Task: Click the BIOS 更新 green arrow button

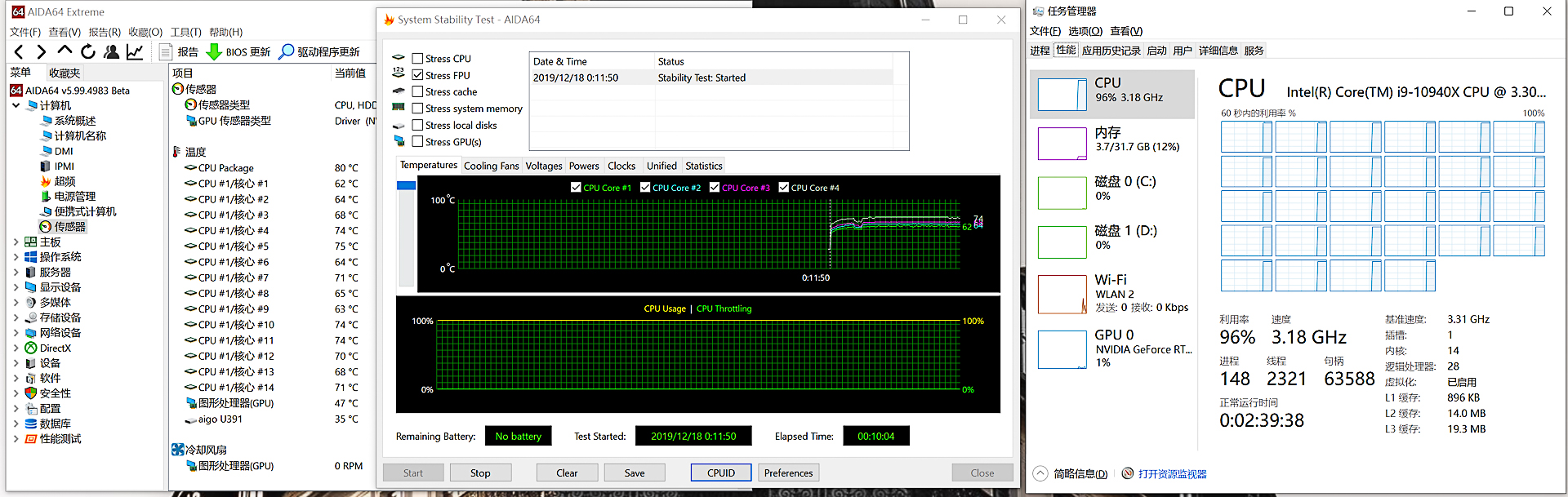Action: tap(238, 51)
